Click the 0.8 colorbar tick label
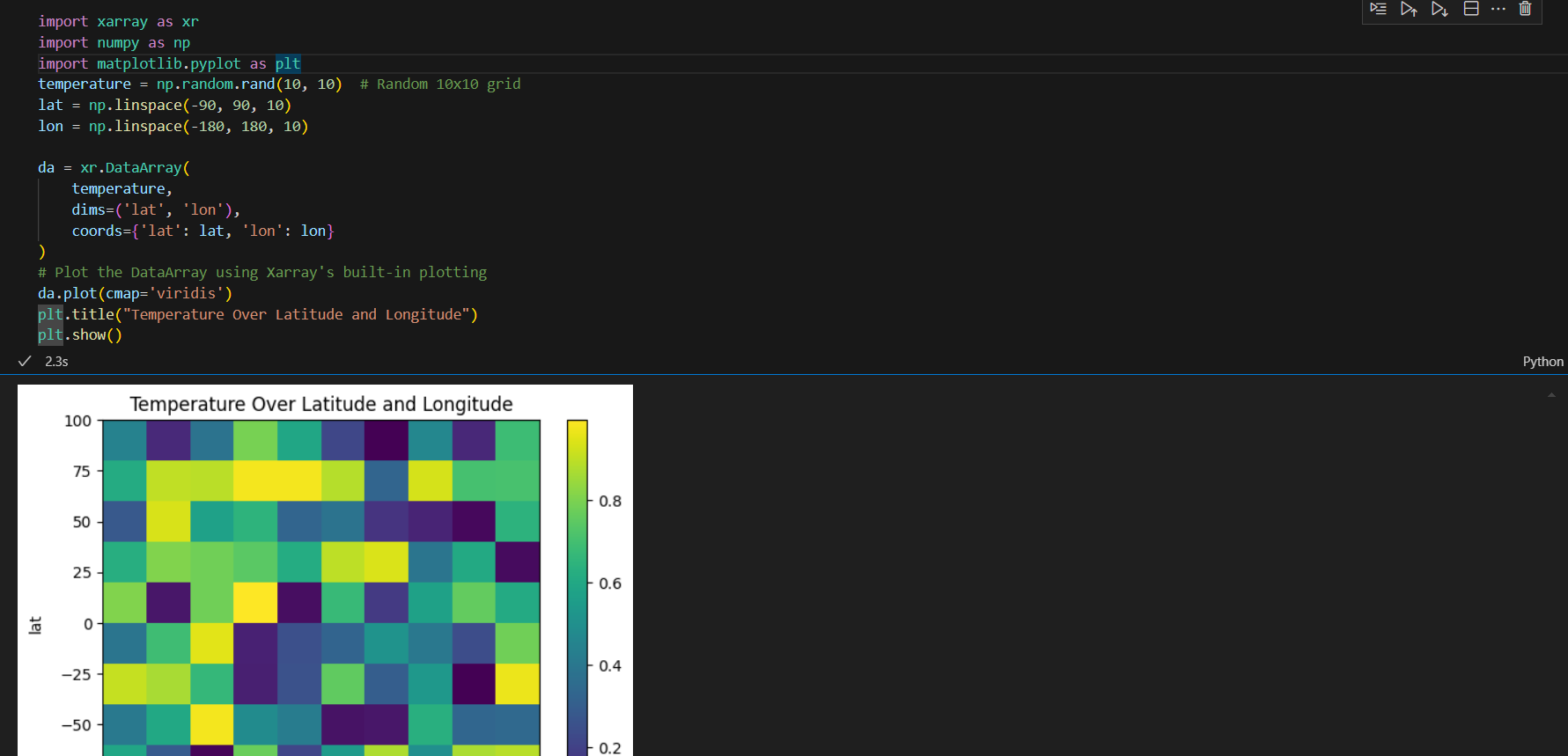1568x756 pixels. click(x=610, y=502)
